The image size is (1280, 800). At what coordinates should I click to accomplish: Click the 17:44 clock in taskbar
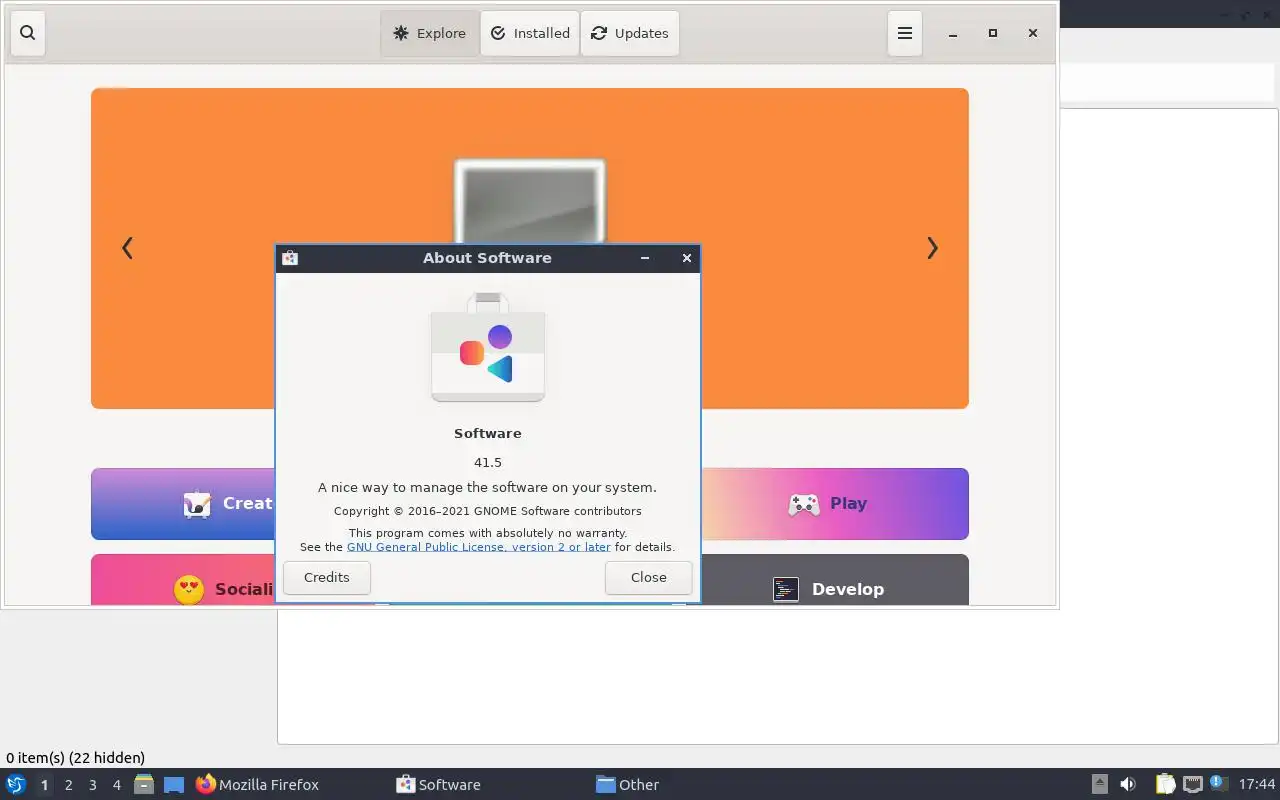[x=1257, y=784]
